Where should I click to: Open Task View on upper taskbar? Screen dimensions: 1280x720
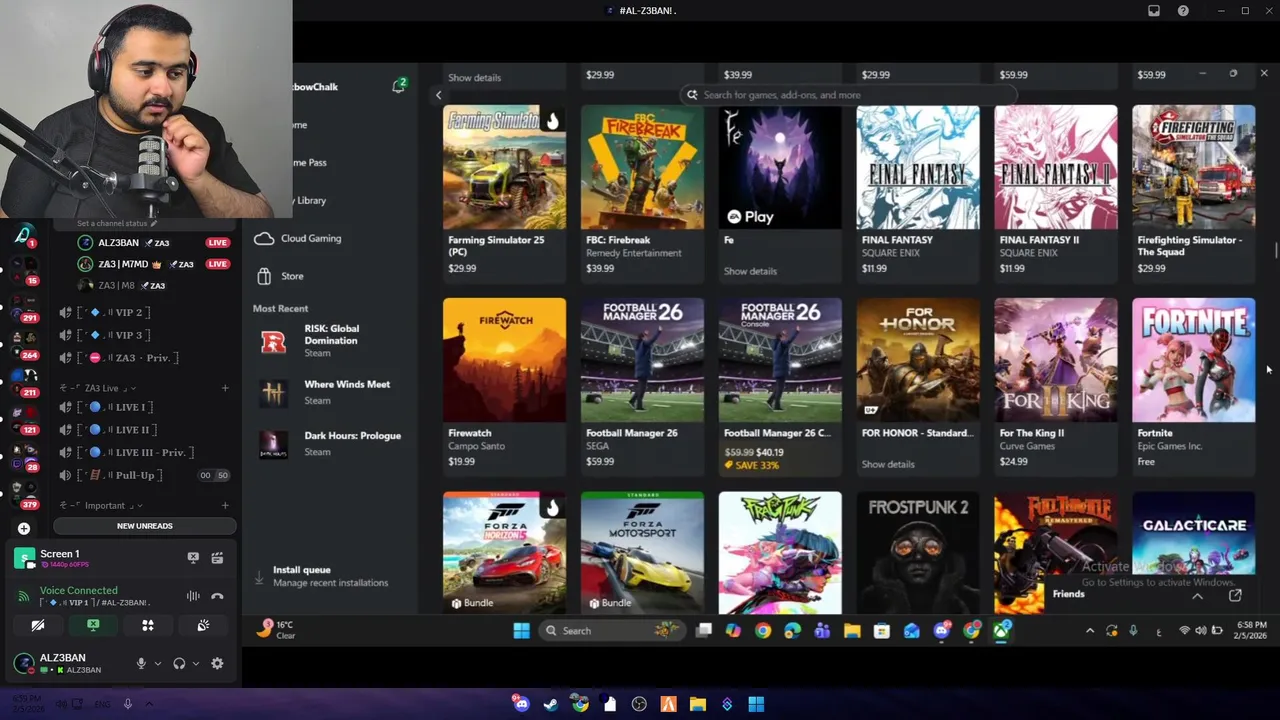[x=704, y=630]
